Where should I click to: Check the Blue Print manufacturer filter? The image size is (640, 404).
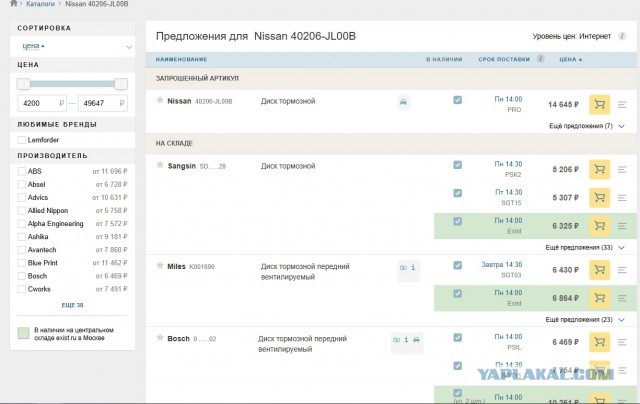coord(22,263)
